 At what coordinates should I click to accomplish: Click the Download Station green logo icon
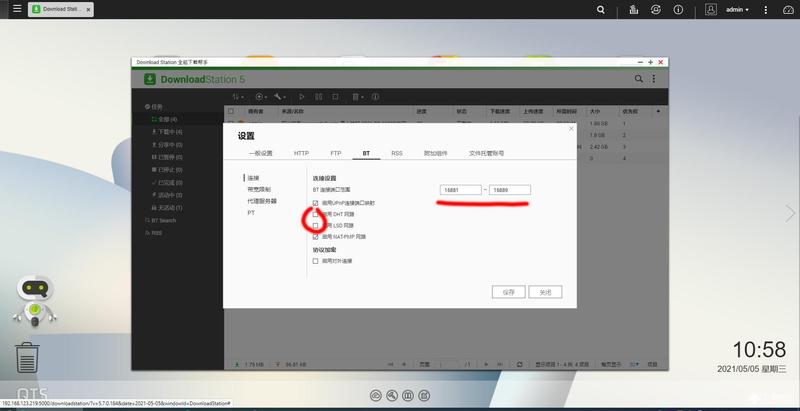[149, 79]
